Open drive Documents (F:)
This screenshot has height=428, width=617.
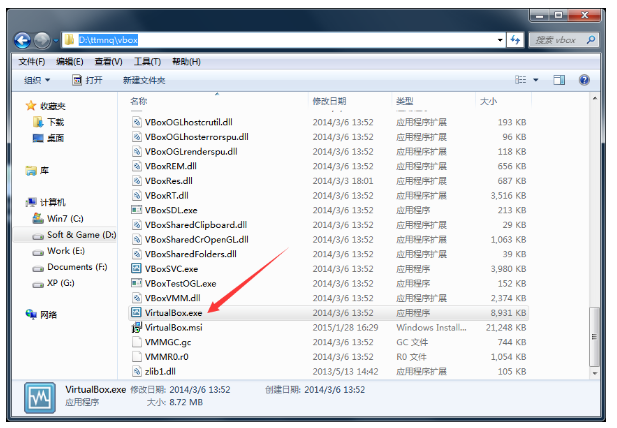(x=70, y=267)
